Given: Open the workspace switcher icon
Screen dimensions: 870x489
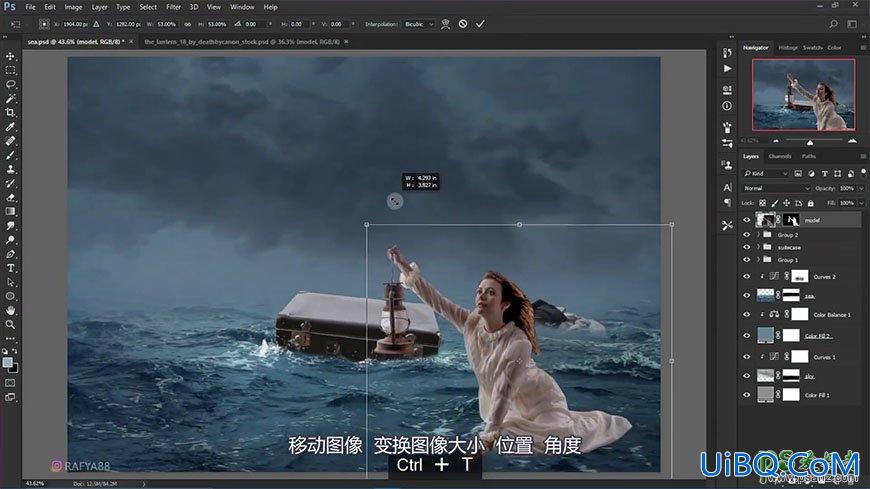Looking at the screenshot, I should pos(852,24).
